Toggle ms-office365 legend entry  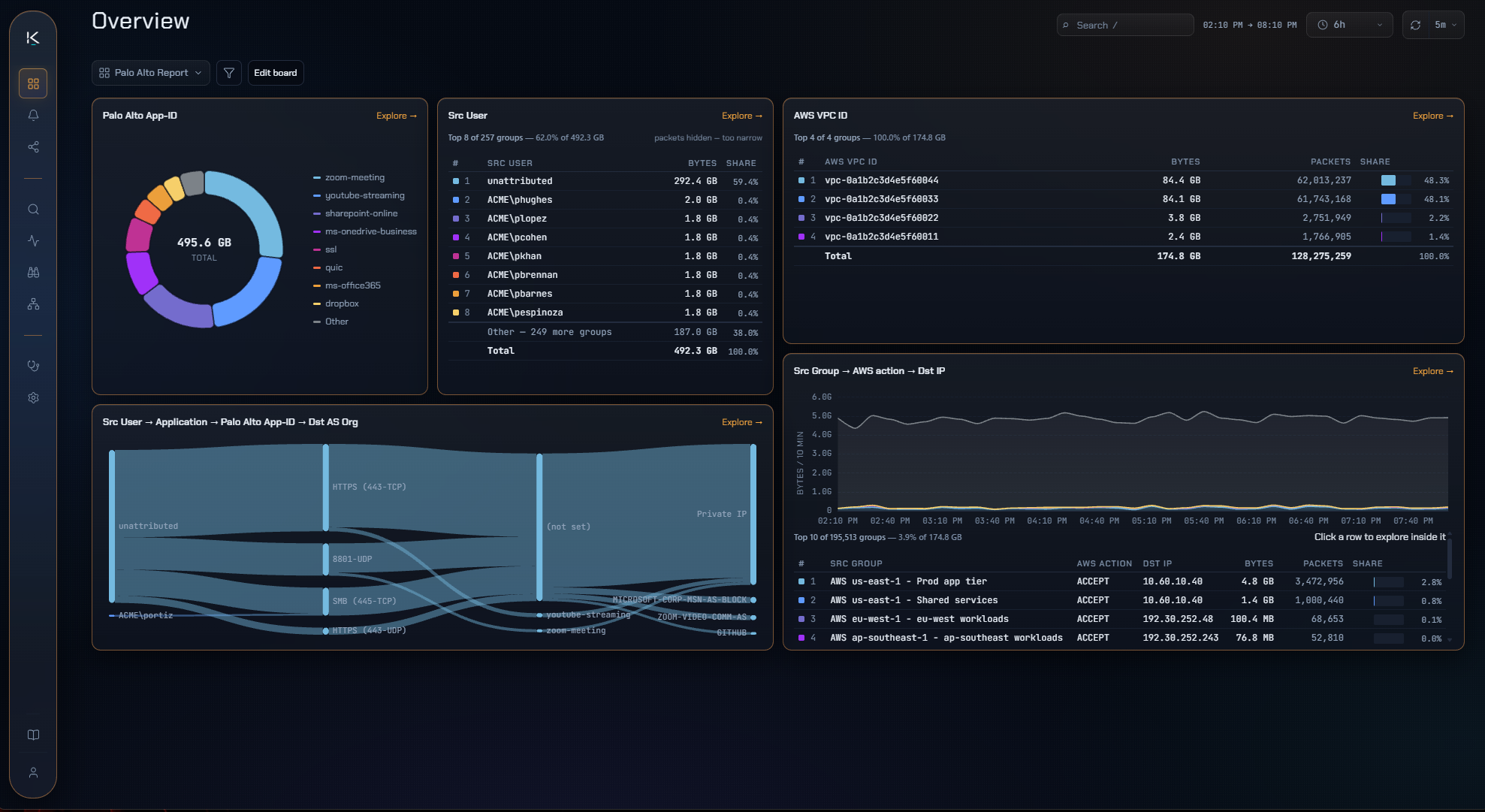coord(347,285)
